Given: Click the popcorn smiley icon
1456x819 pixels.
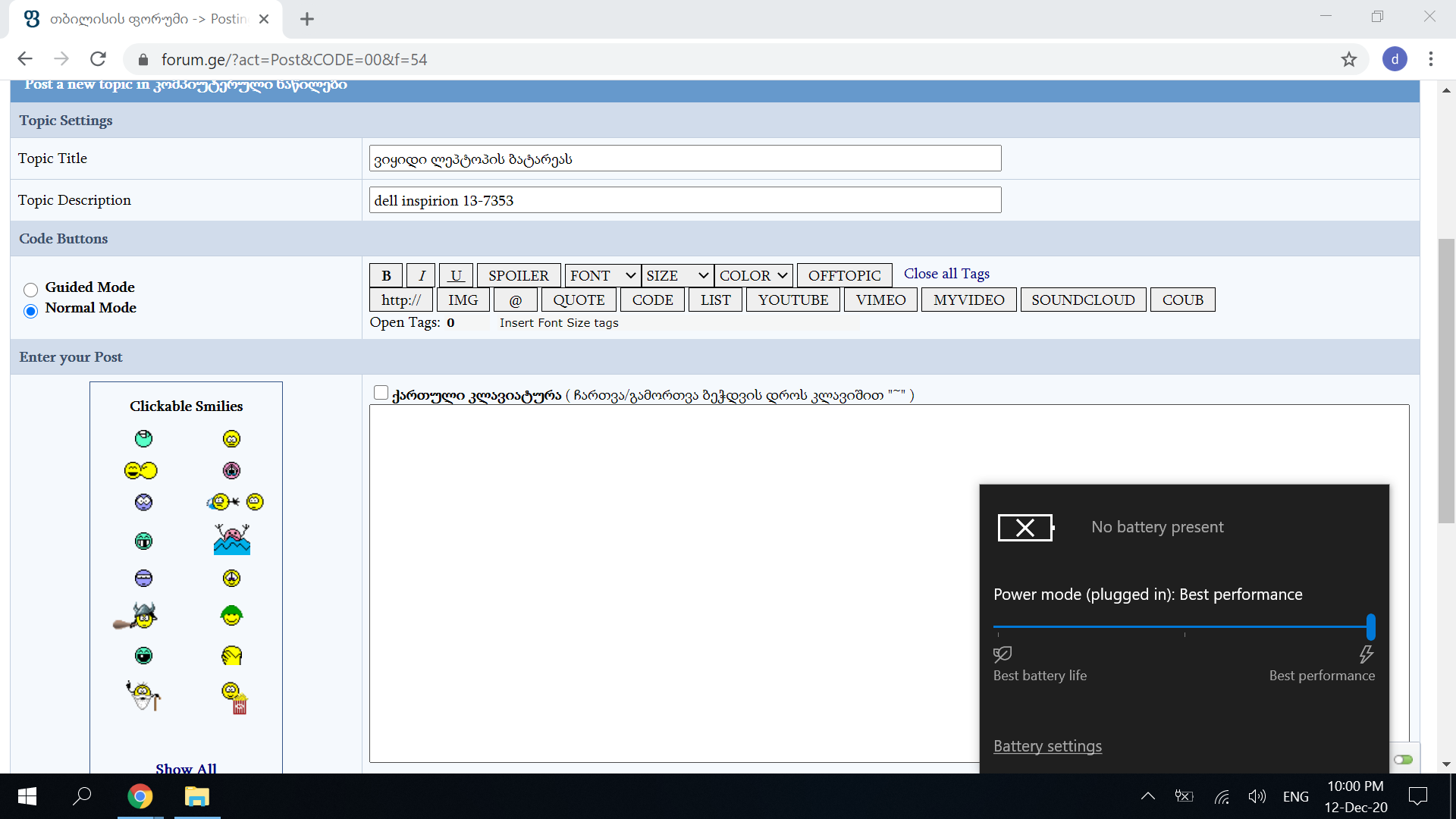Looking at the screenshot, I should 235,697.
